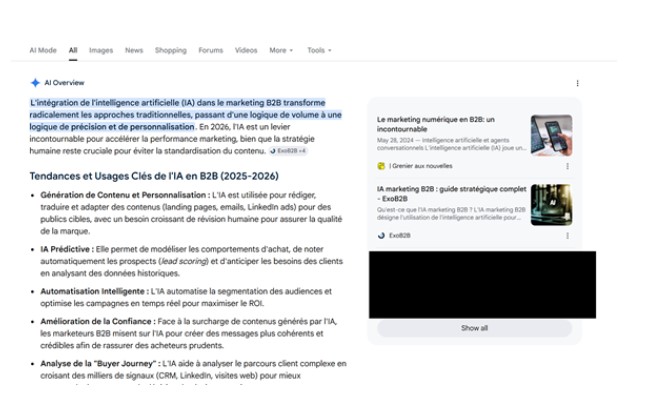Click the ExoB2B +4 source chip
This screenshot has width=665, height=415.
(x=288, y=150)
